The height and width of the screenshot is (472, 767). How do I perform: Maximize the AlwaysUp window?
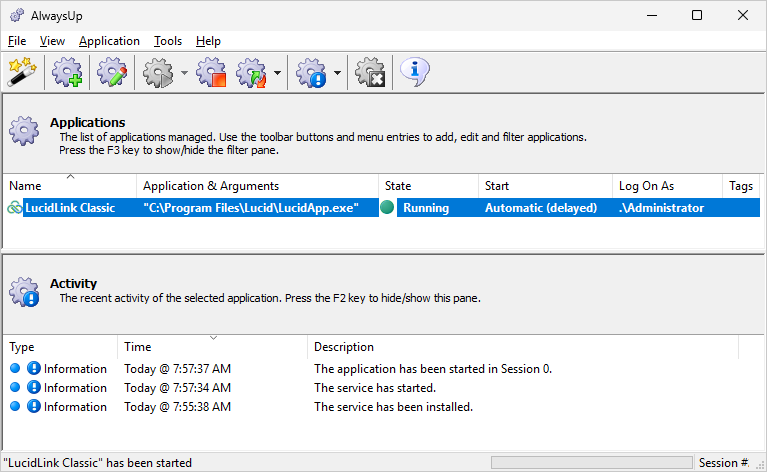697,15
